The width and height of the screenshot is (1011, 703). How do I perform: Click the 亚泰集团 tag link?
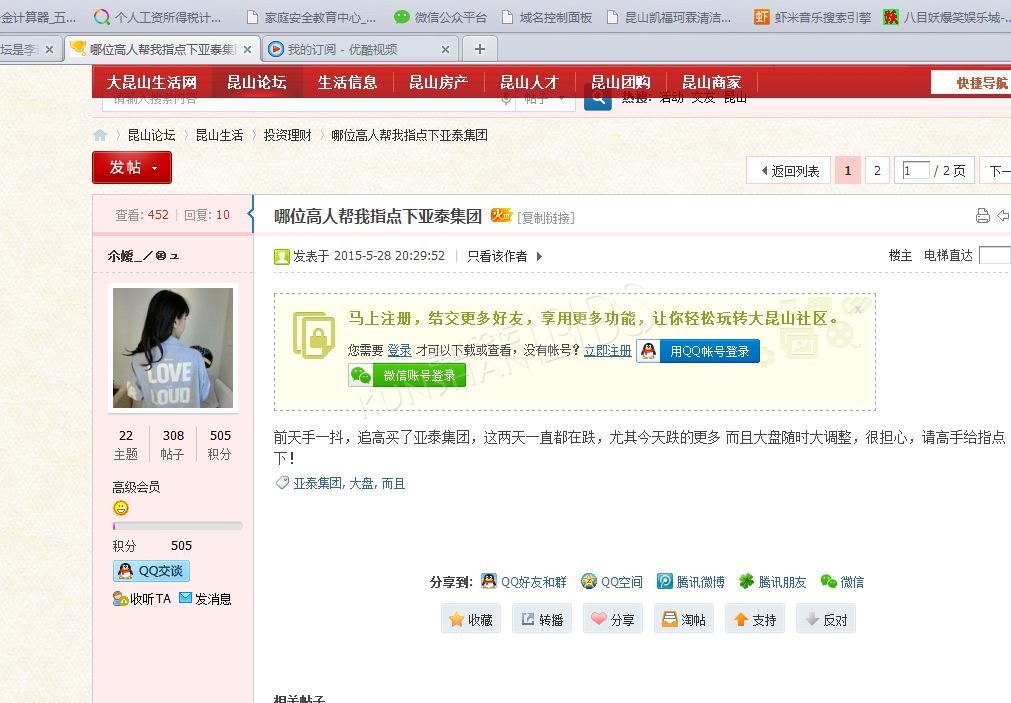(x=318, y=483)
